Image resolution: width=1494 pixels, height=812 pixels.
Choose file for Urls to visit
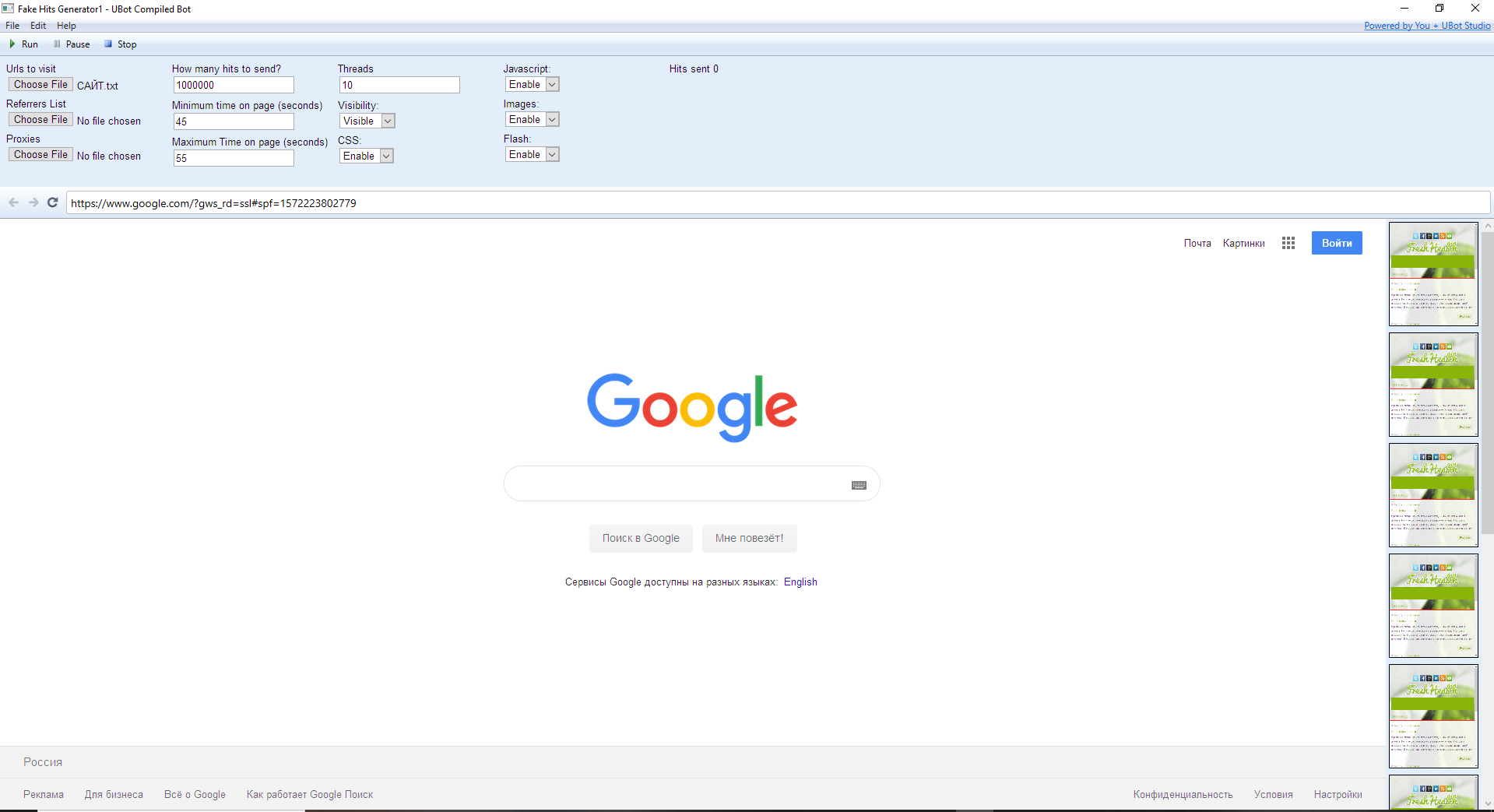pos(40,84)
